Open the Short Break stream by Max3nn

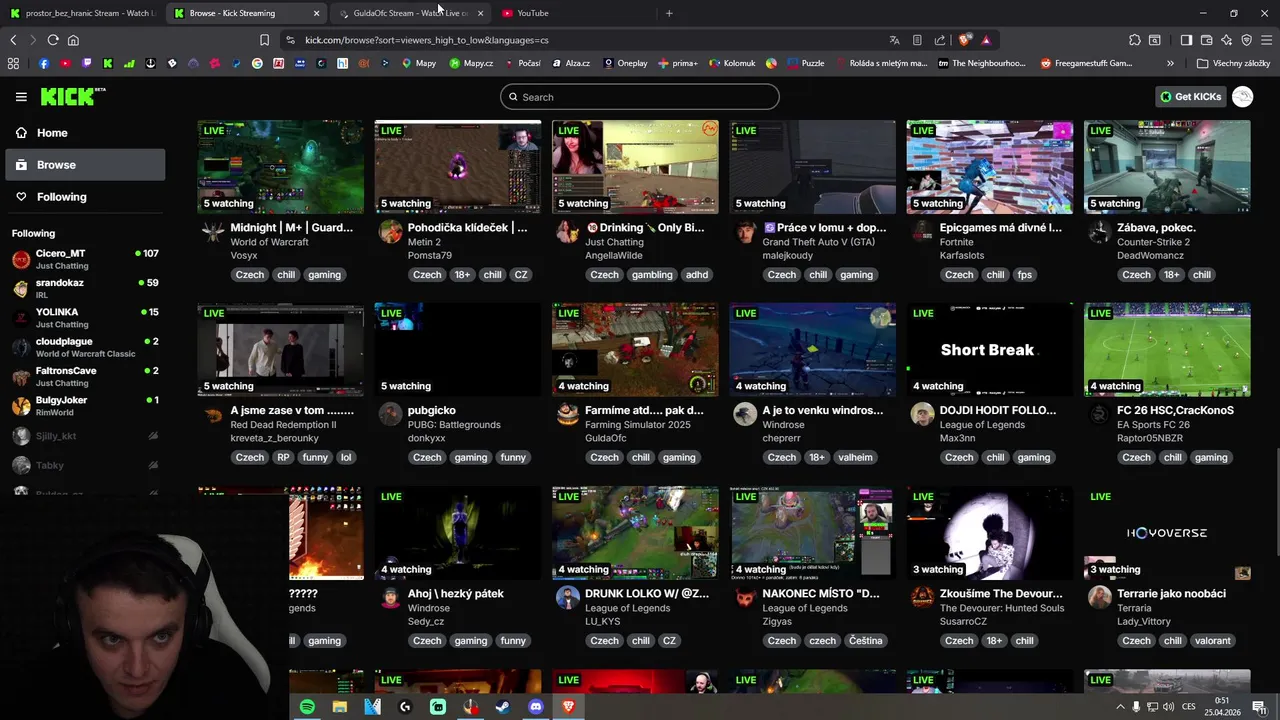989,350
